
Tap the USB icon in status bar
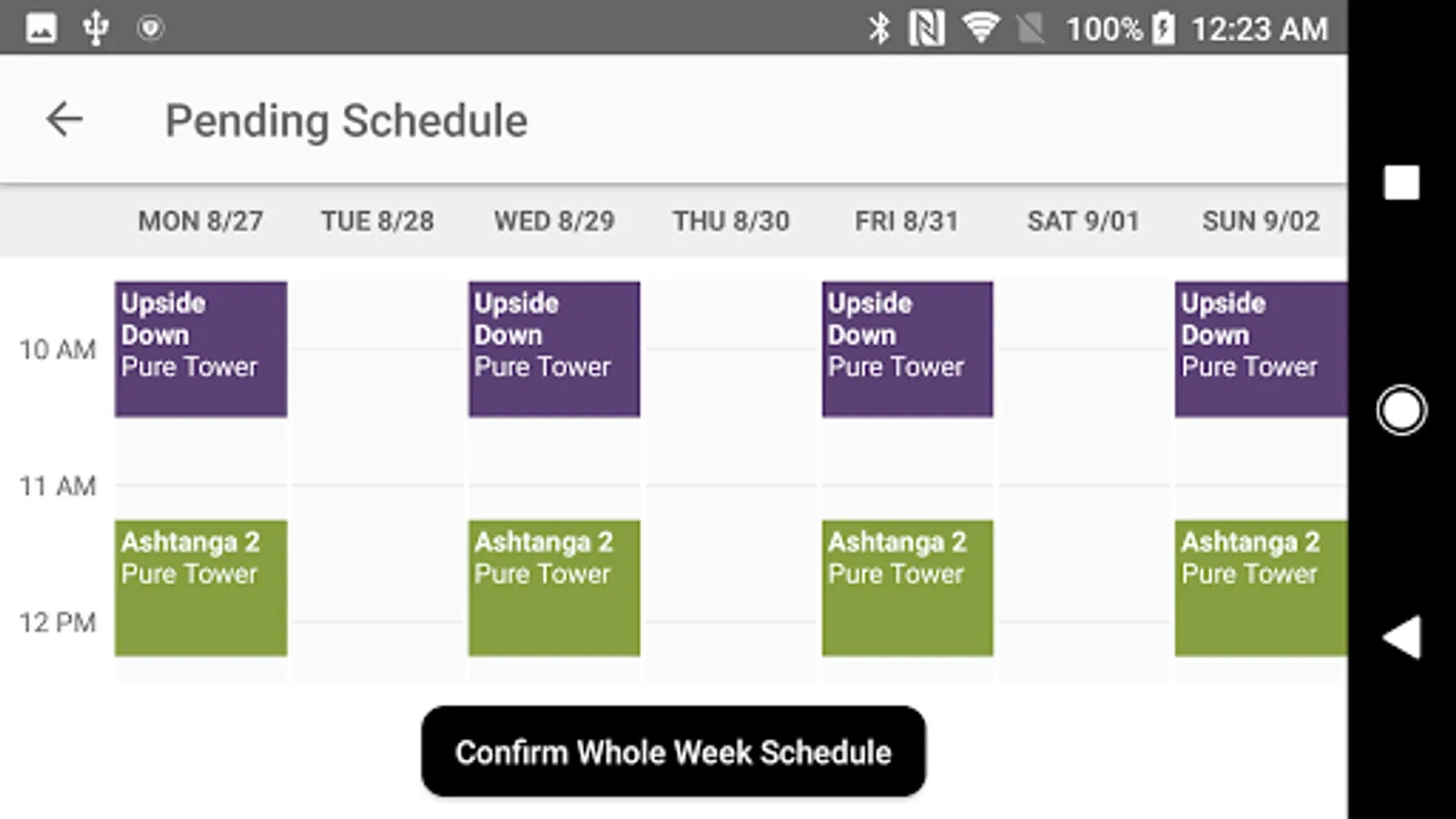(96, 28)
